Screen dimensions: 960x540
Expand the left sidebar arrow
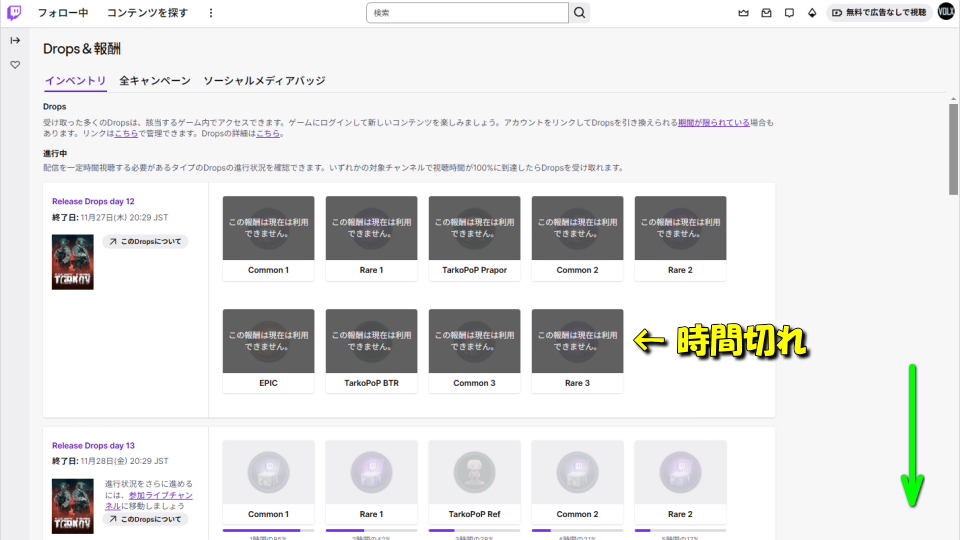(15, 40)
